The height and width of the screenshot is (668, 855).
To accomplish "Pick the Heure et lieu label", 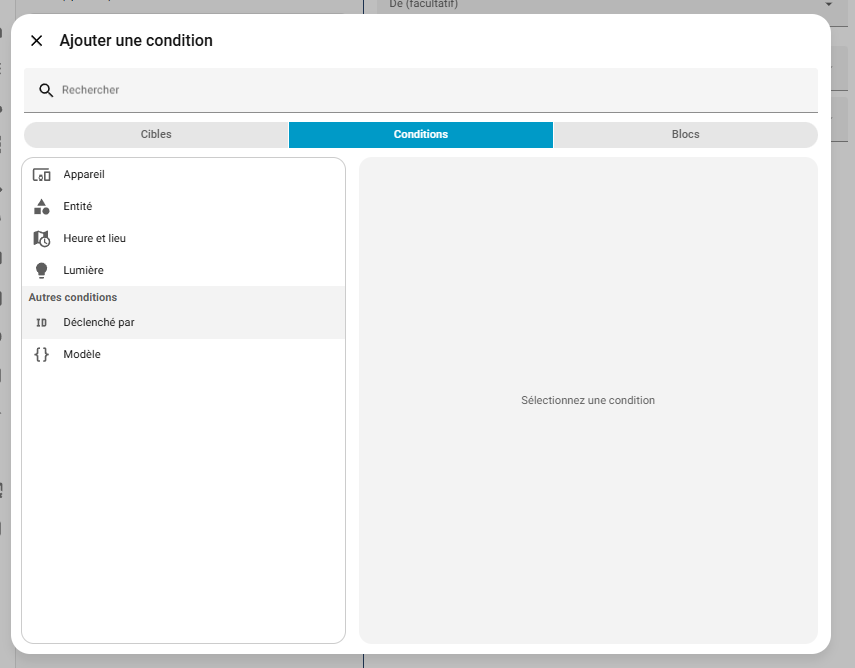I will click(95, 239).
